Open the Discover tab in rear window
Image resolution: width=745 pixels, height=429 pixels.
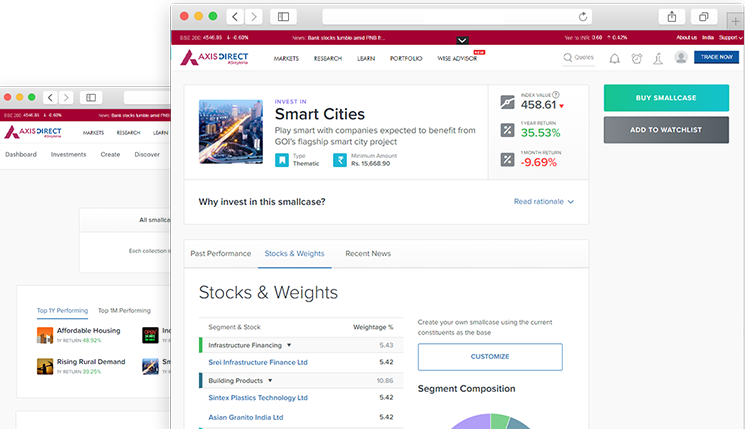point(147,154)
